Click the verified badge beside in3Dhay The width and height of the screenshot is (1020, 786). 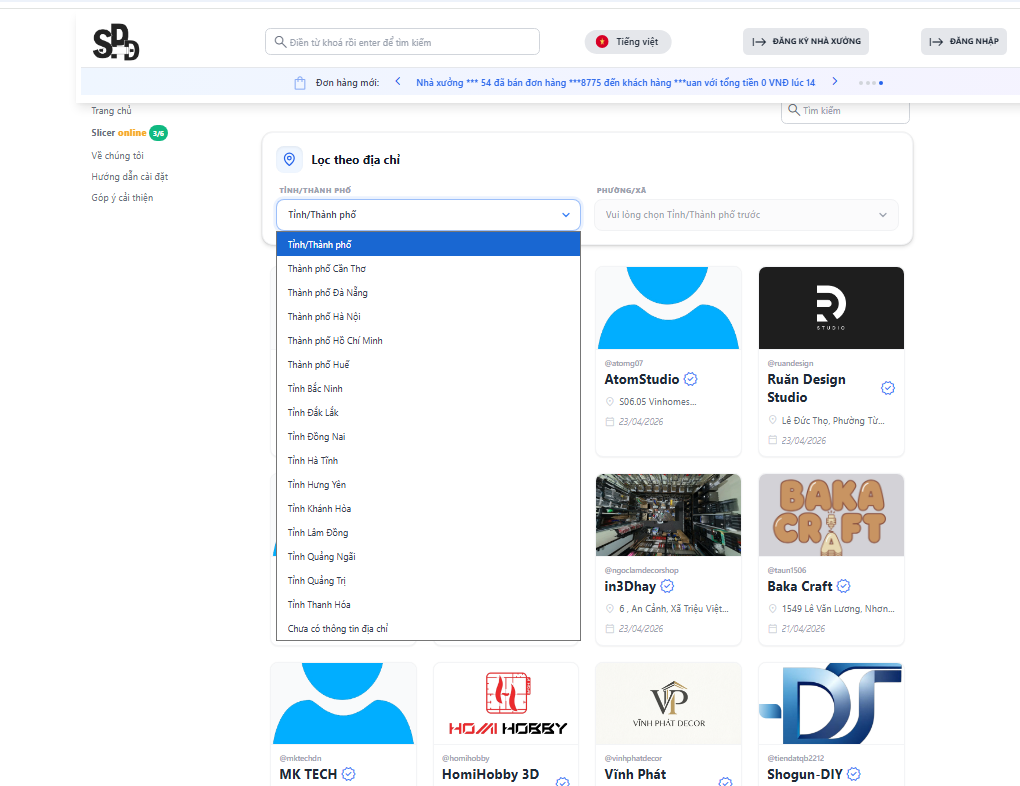click(667, 586)
